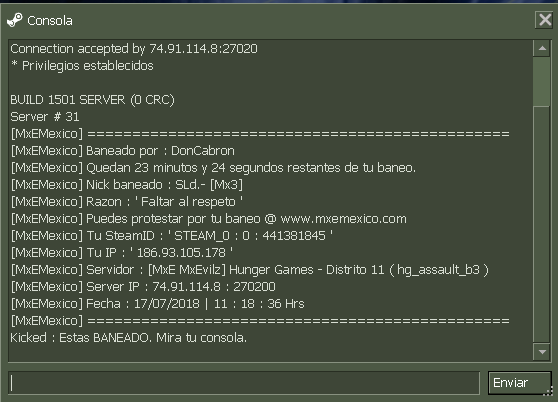The width and height of the screenshot is (558, 403).
Task: Click the 'Tu IP' 186.93.105.178 line
Action: pyautogui.click(x=122, y=253)
